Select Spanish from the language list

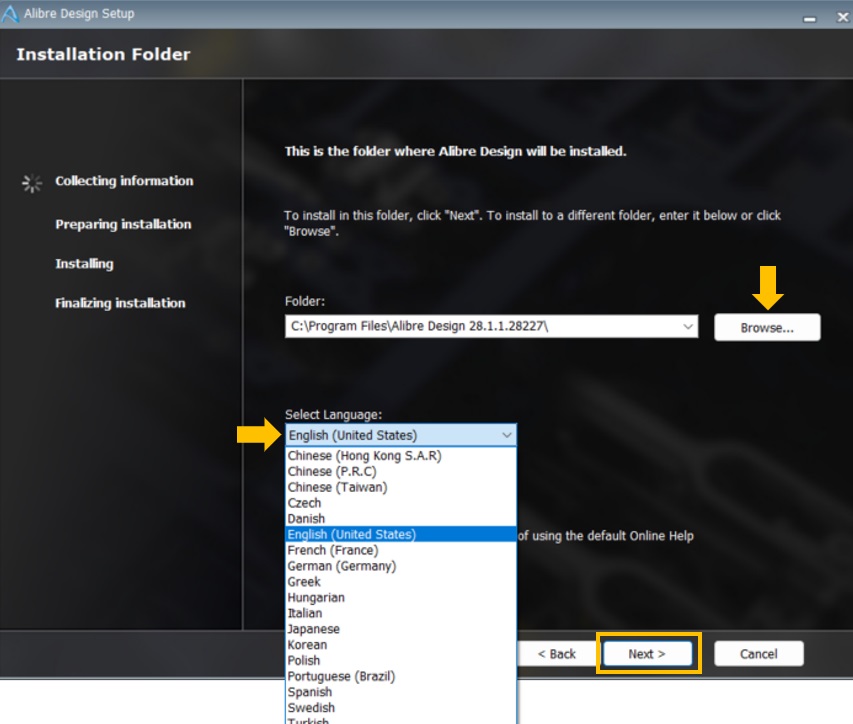[309, 692]
